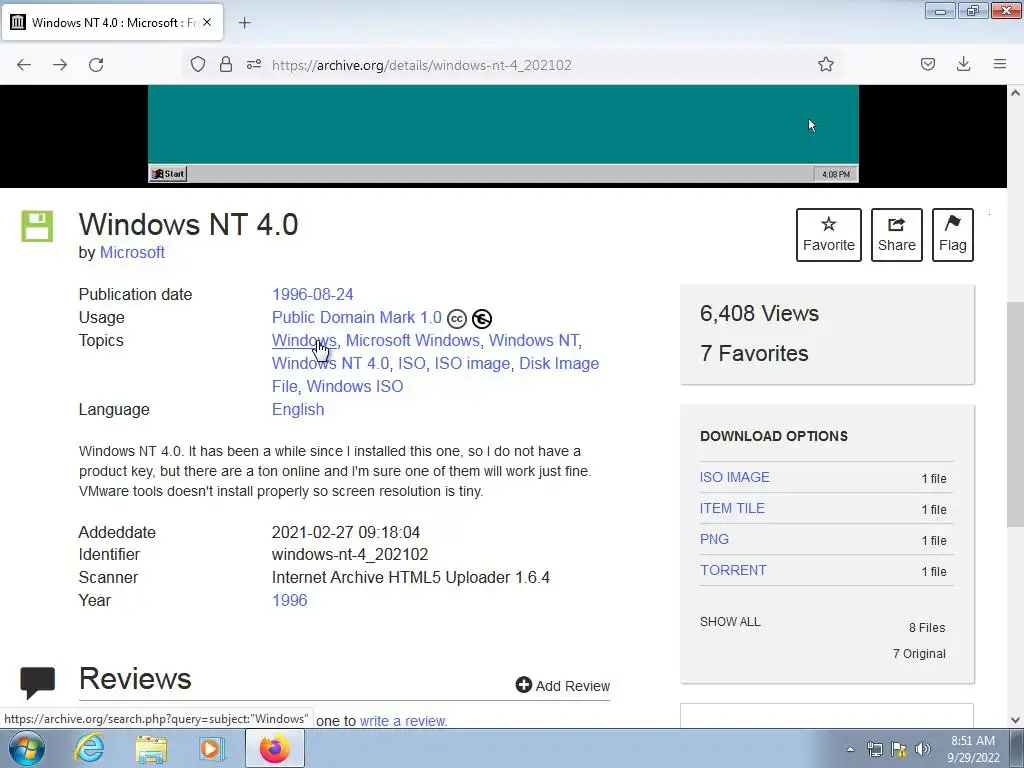
Task: Click SHOW ALL download files
Action: (730, 622)
